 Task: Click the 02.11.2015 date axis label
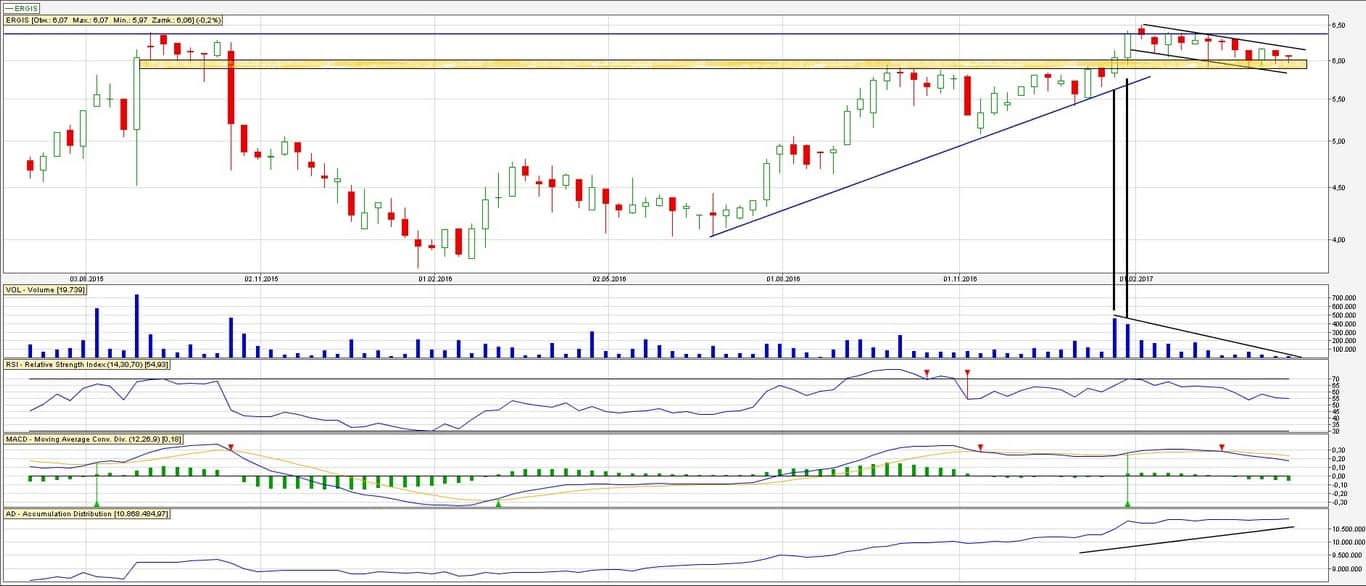coord(258,279)
